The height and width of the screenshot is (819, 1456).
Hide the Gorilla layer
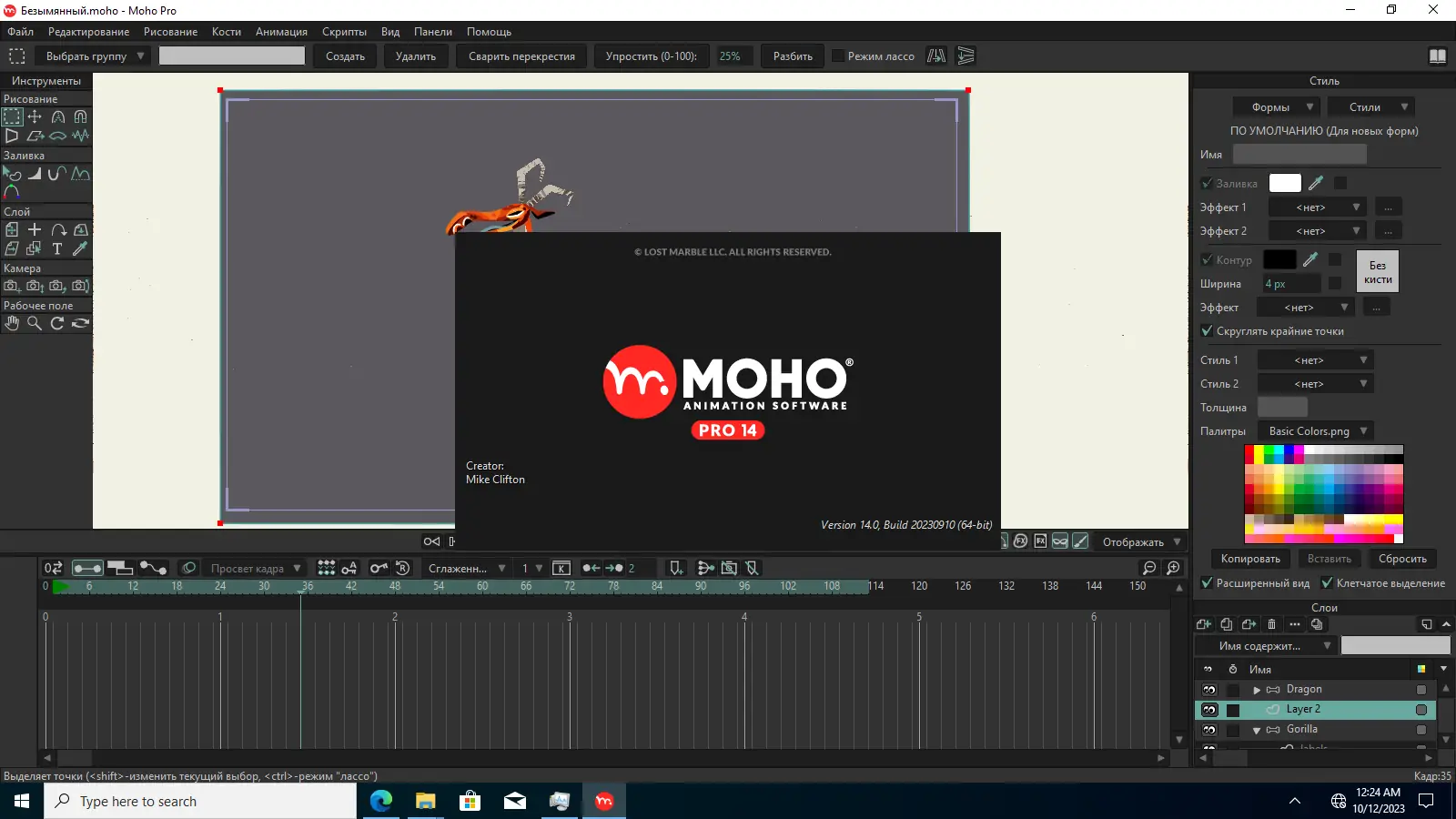1209,730
